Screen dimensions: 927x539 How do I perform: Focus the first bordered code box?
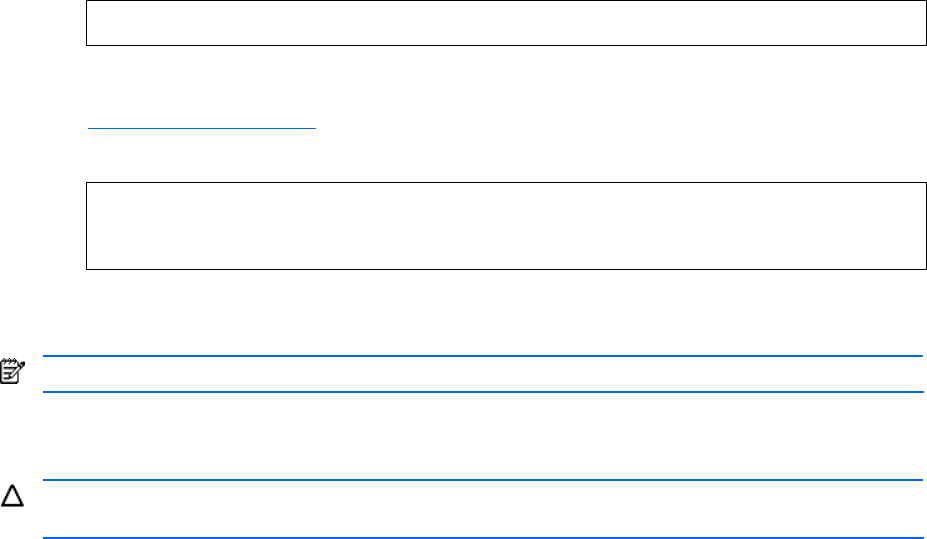[506, 23]
